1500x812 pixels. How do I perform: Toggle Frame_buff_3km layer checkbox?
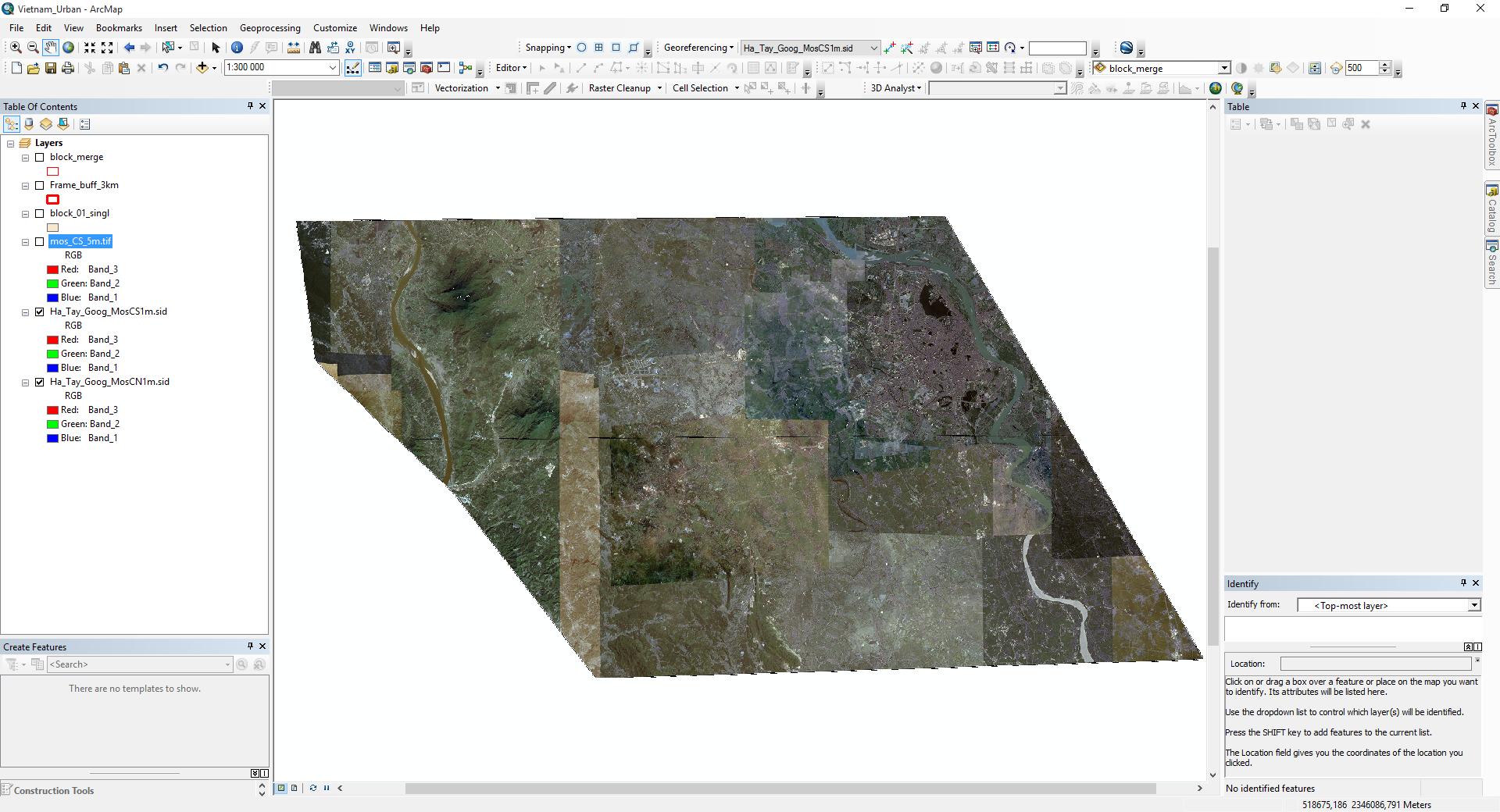[40, 185]
